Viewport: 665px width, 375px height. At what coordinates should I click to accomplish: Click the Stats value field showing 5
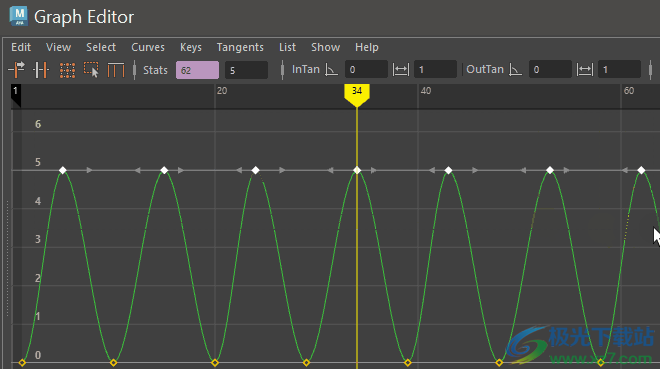click(246, 70)
